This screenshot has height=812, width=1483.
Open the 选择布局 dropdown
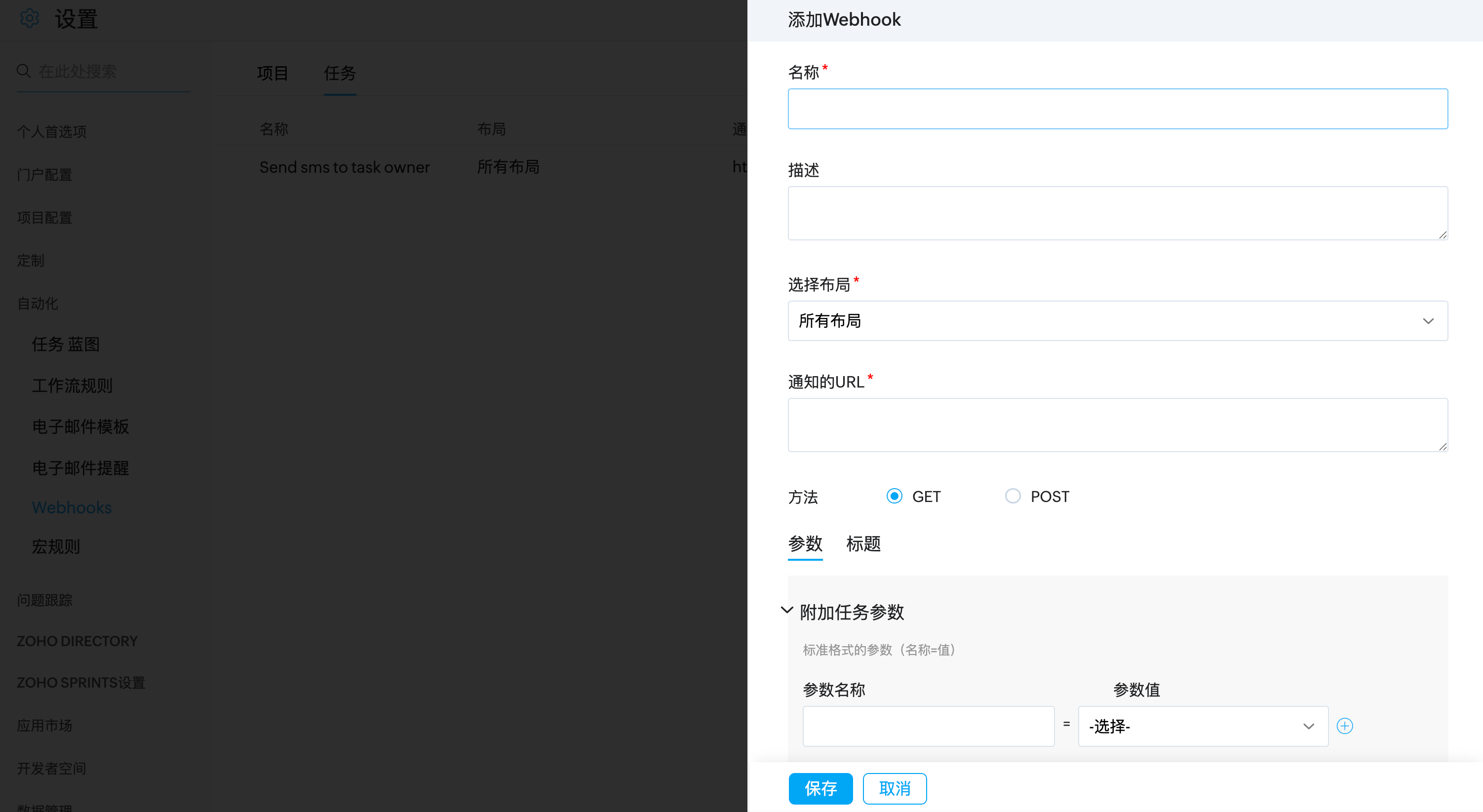[1117, 320]
